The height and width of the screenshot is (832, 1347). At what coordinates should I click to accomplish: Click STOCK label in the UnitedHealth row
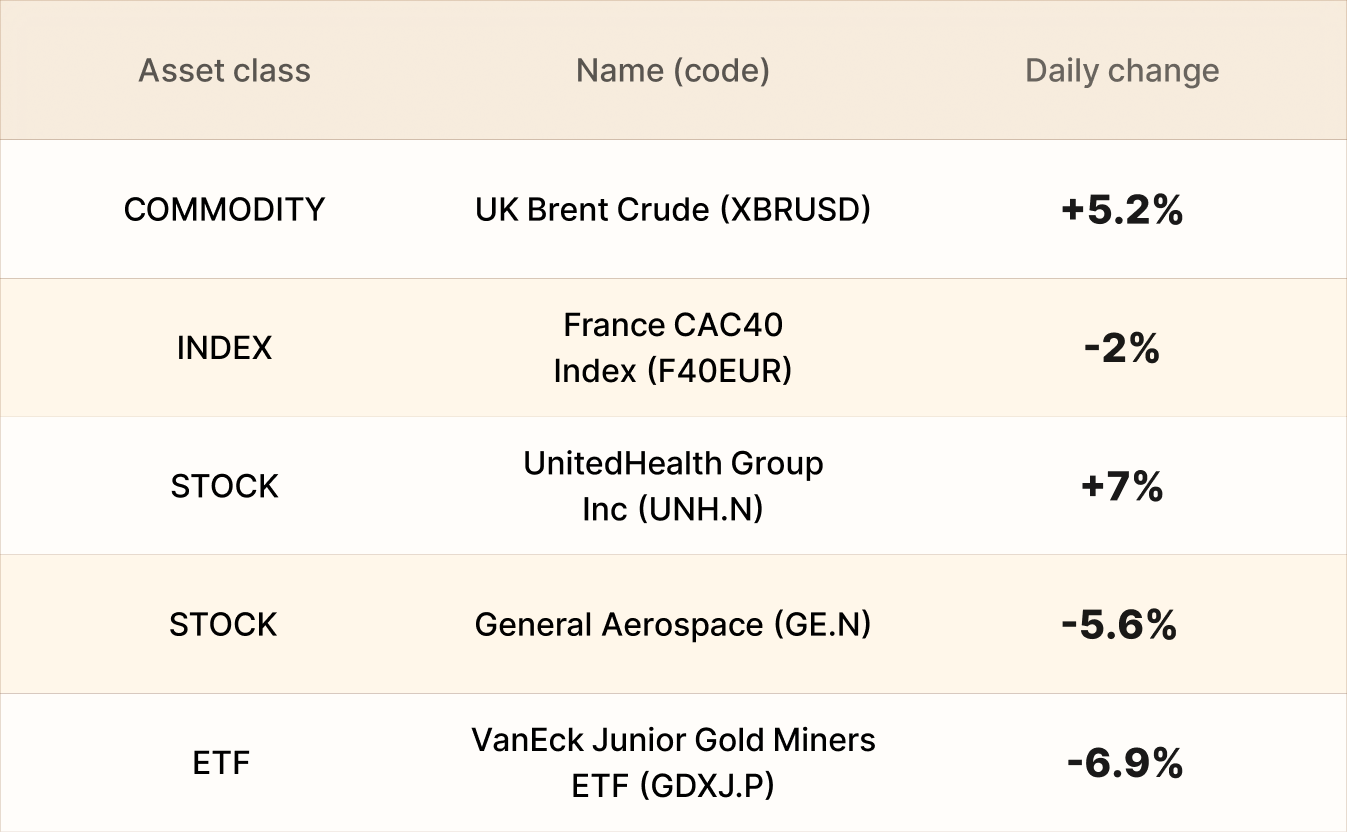click(x=224, y=486)
